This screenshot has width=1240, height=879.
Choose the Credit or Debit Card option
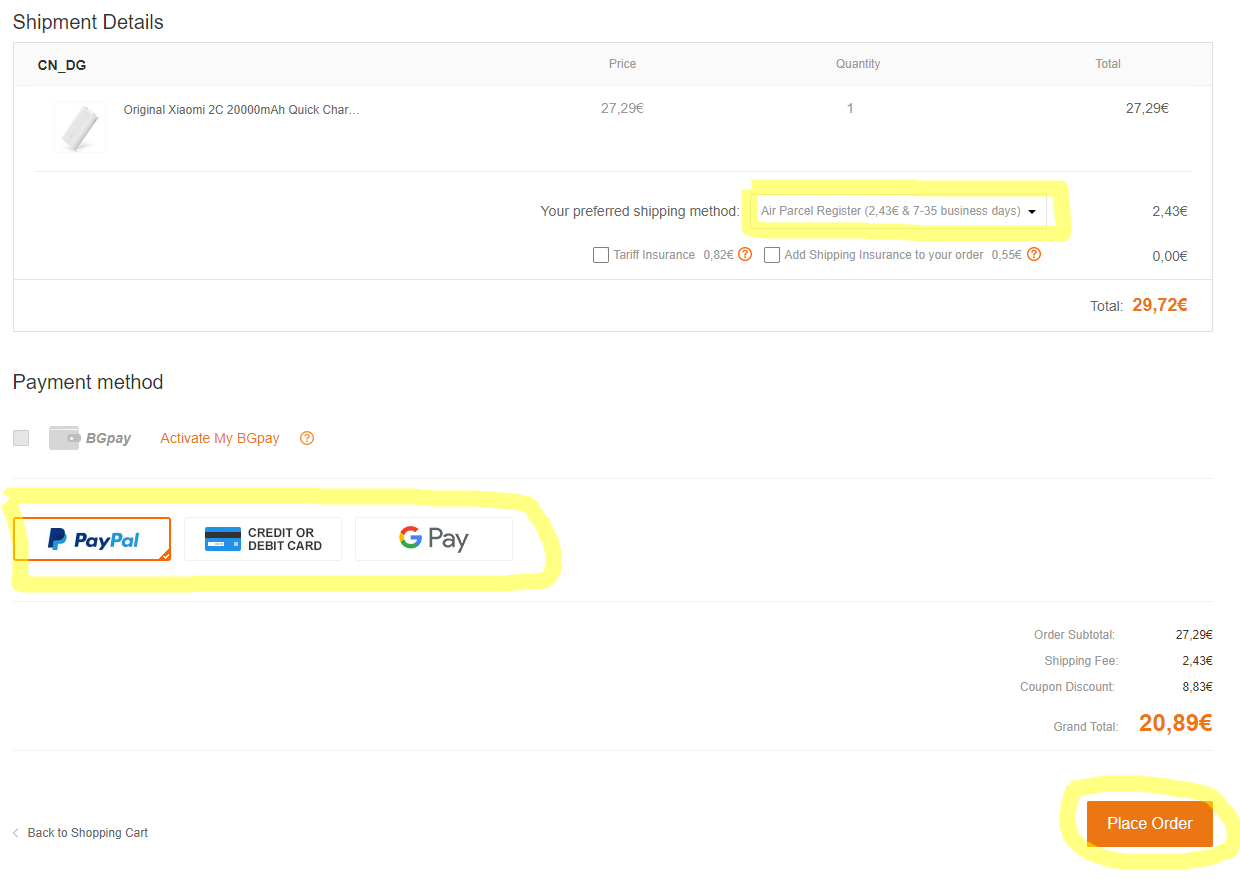click(x=263, y=539)
